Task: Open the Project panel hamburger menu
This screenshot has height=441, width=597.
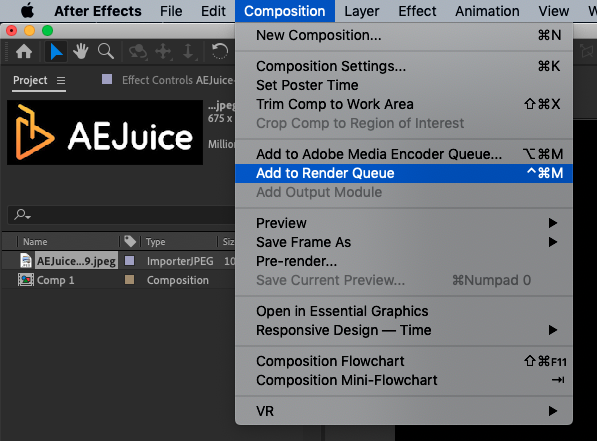Action: point(61,81)
